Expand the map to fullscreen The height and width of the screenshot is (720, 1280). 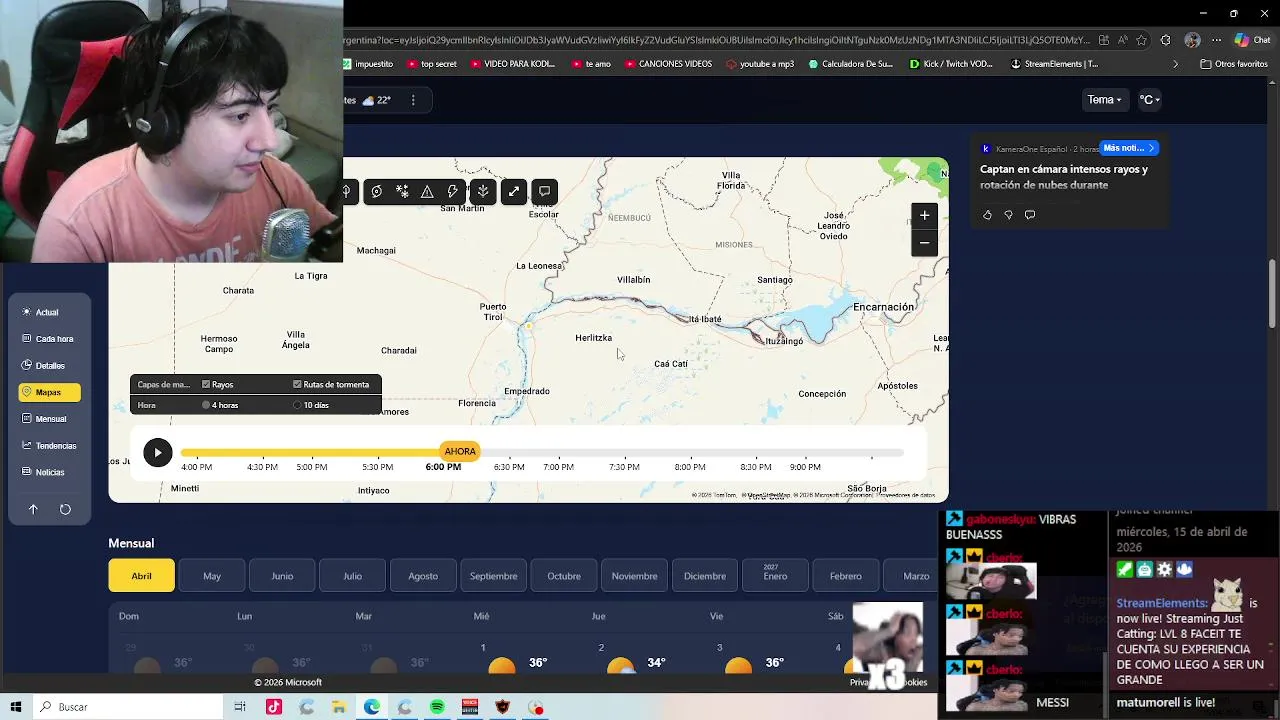click(514, 191)
